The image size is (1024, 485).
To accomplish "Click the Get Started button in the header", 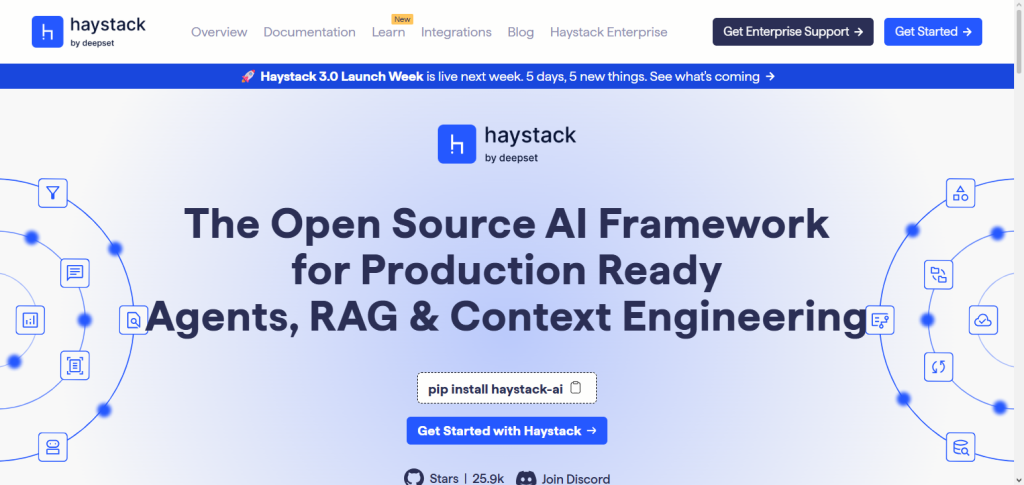I will (933, 32).
